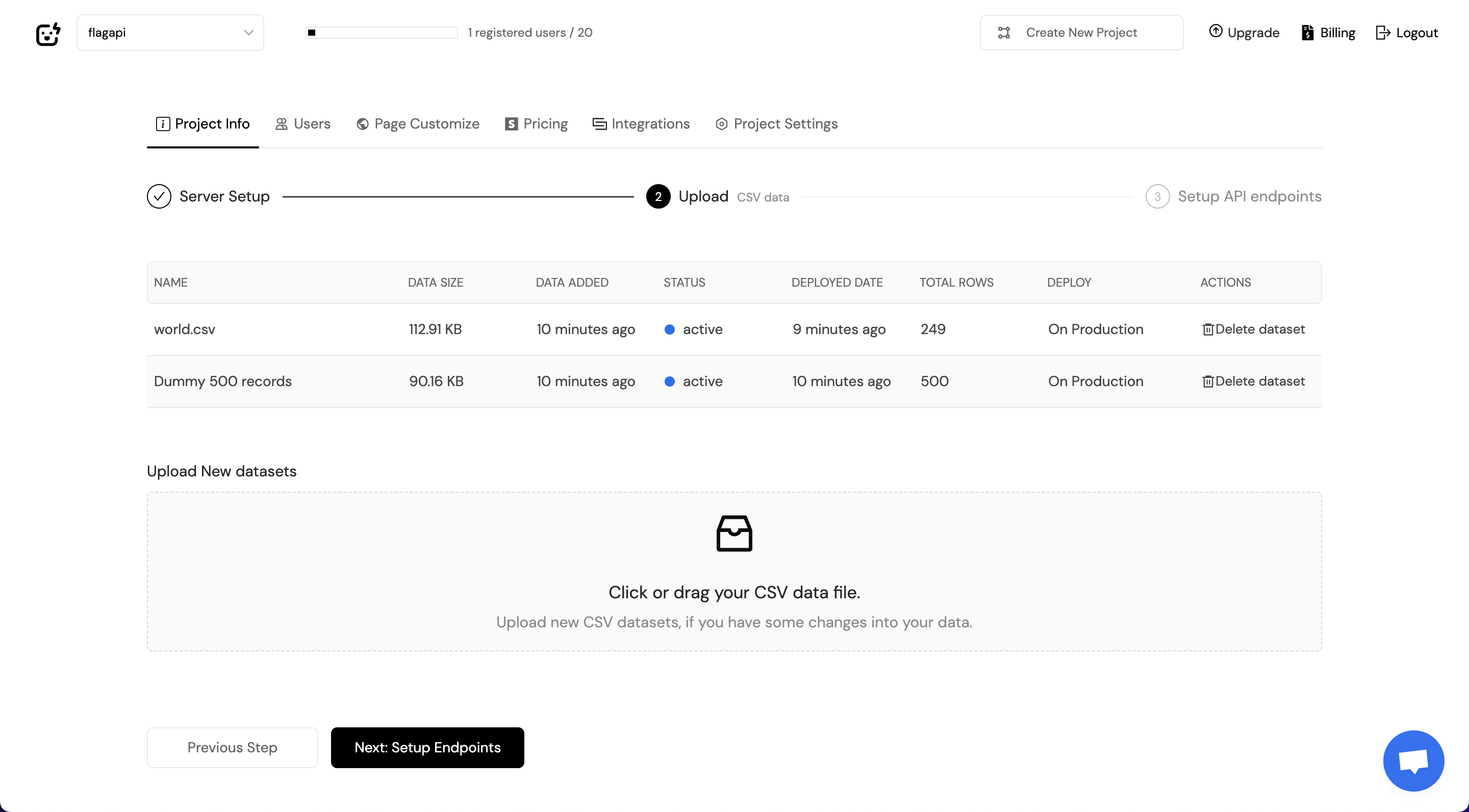Select the Project Info tab
Screen dimensions: 1469x812
click(x=202, y=124)
